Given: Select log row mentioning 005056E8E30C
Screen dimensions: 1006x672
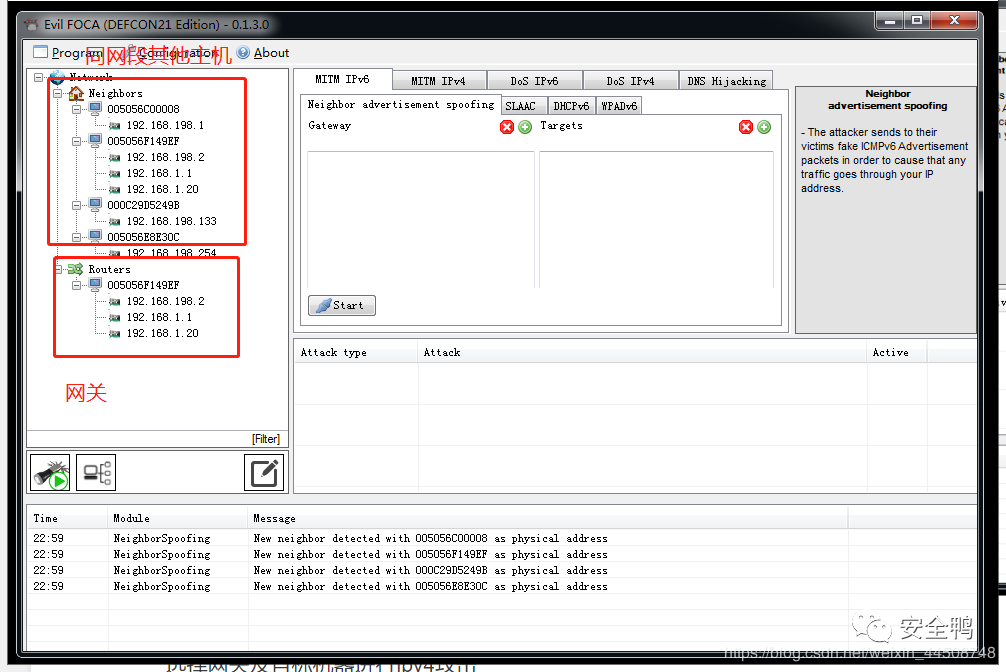Looking at the screenshot, I should tap(502, 587).
